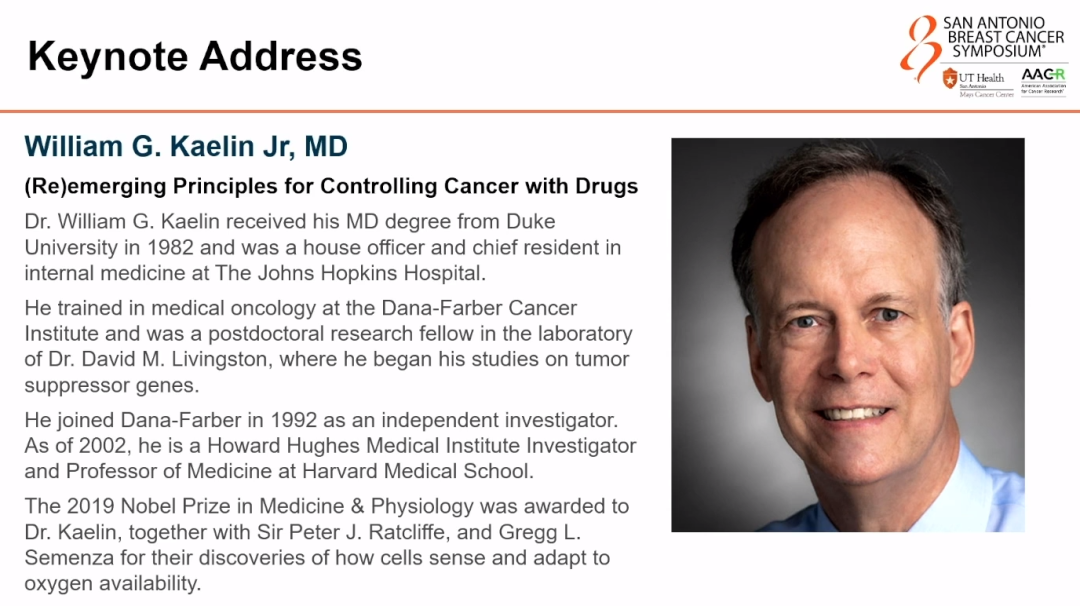Click the AACR logo
This screenshot has width=1080, height=606.
click(1043, 75)
